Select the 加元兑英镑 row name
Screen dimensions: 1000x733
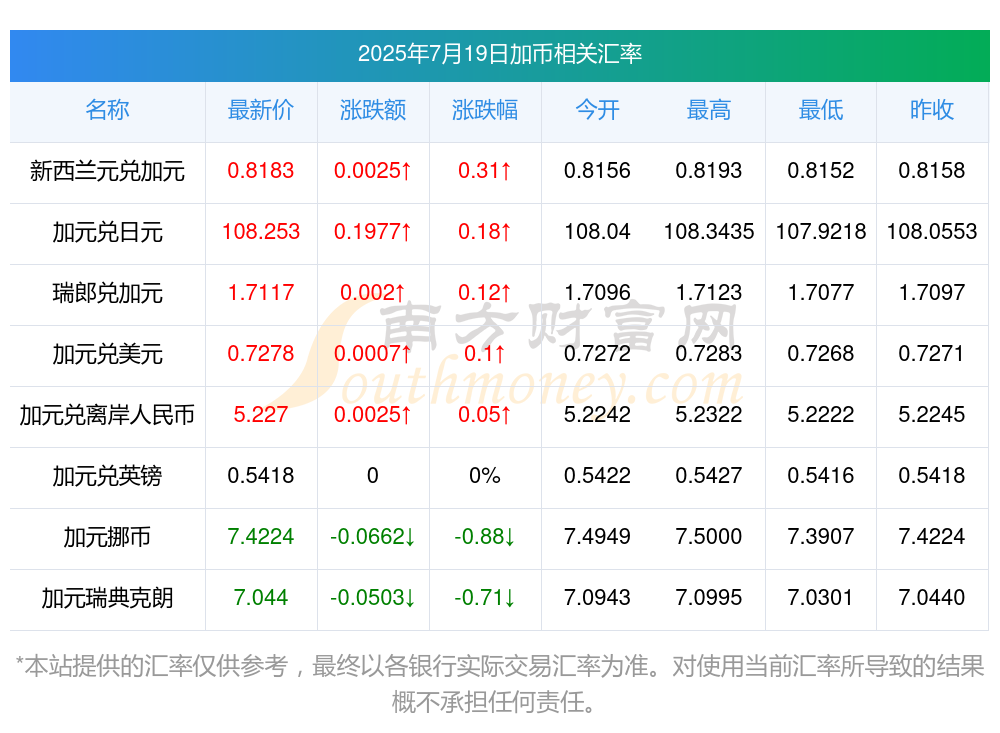tap(107, 476)
